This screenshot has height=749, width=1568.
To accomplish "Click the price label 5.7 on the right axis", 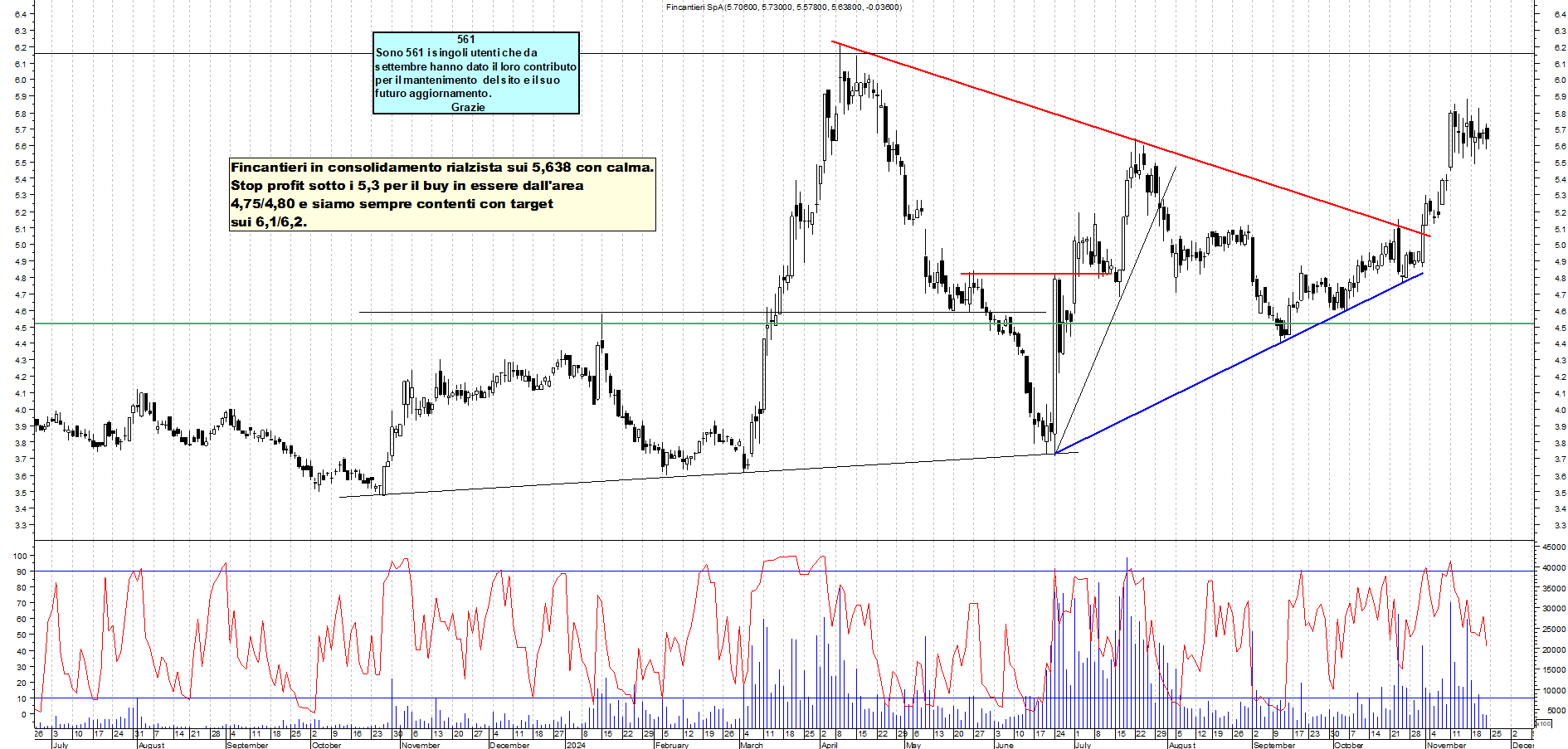I will pyautogui.click(x=1560, y=129).
